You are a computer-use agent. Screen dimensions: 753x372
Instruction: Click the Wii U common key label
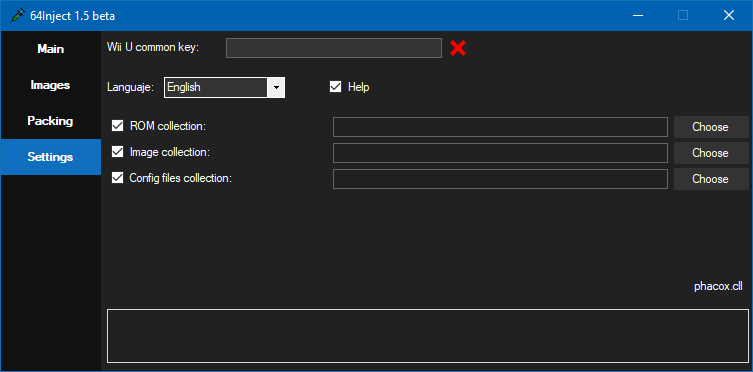[153, 48]
